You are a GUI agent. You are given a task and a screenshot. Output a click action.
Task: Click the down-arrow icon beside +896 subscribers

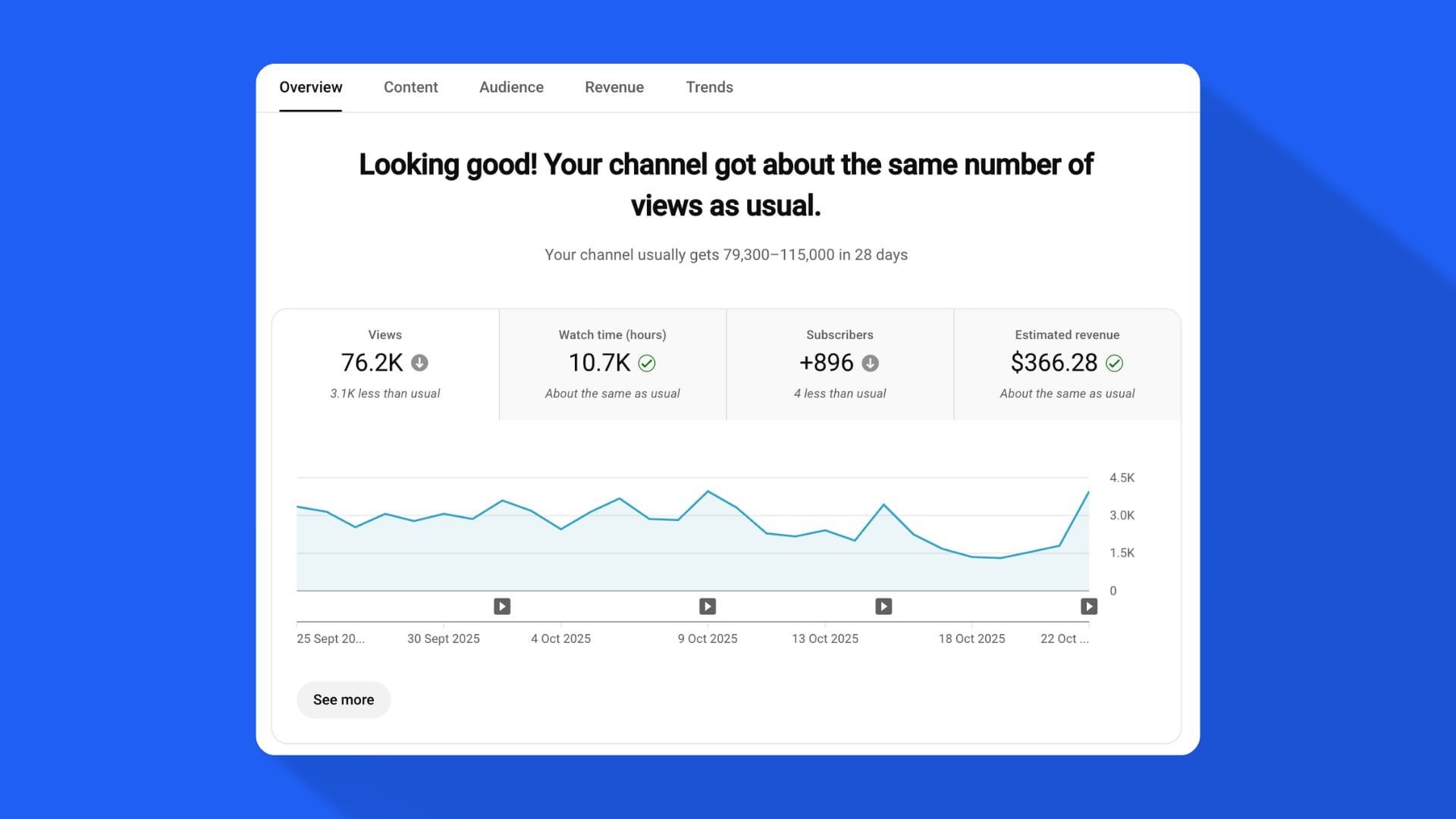pyautogui.click(x=871, y=363)
